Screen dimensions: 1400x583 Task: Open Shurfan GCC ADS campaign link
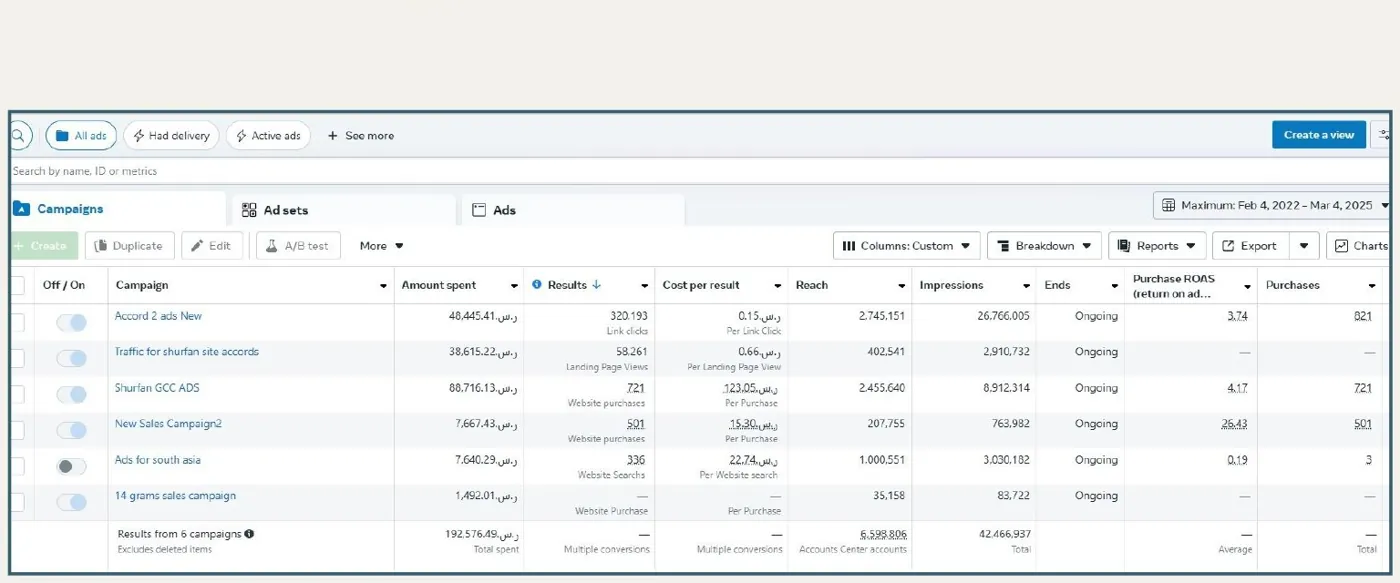coord(157,388)
